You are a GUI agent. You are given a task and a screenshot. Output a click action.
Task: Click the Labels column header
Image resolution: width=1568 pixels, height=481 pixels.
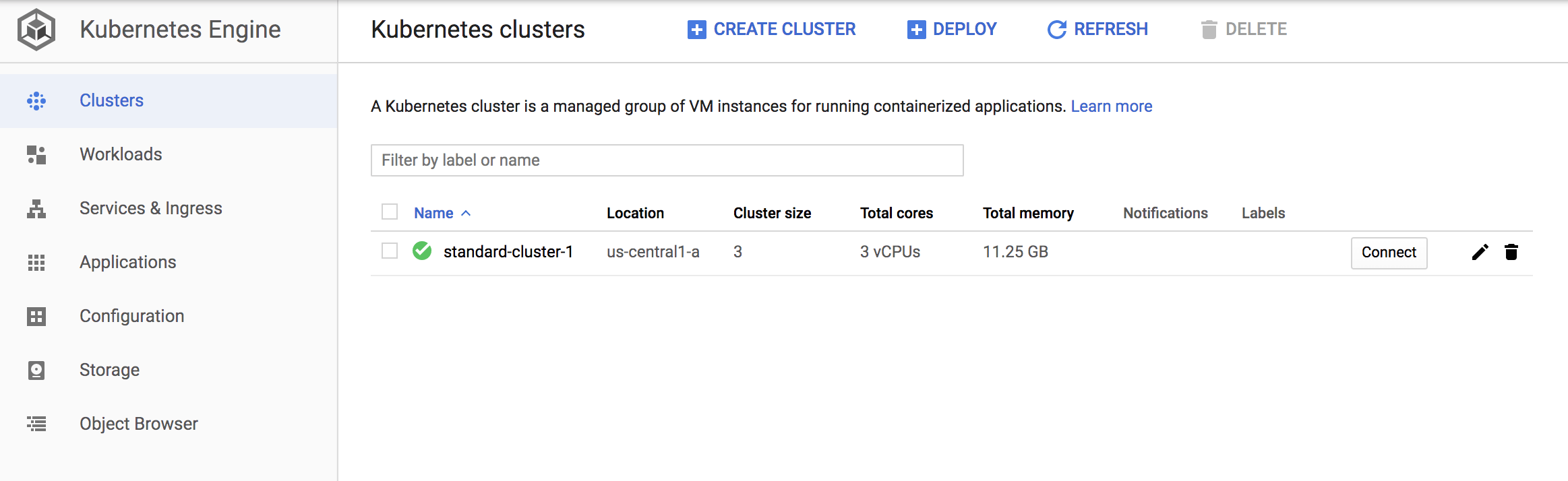(x=1263, y=213)
